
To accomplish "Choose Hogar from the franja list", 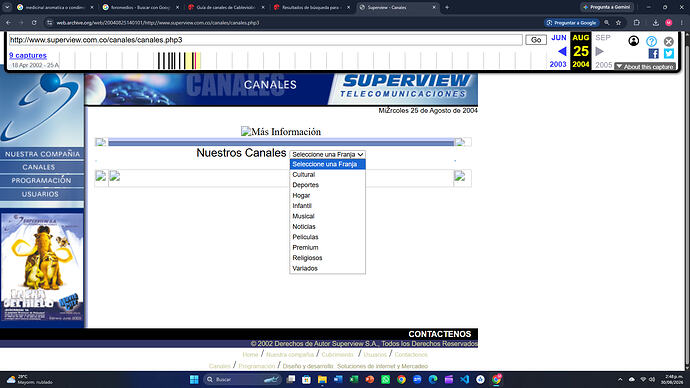I will click(327, 195).
